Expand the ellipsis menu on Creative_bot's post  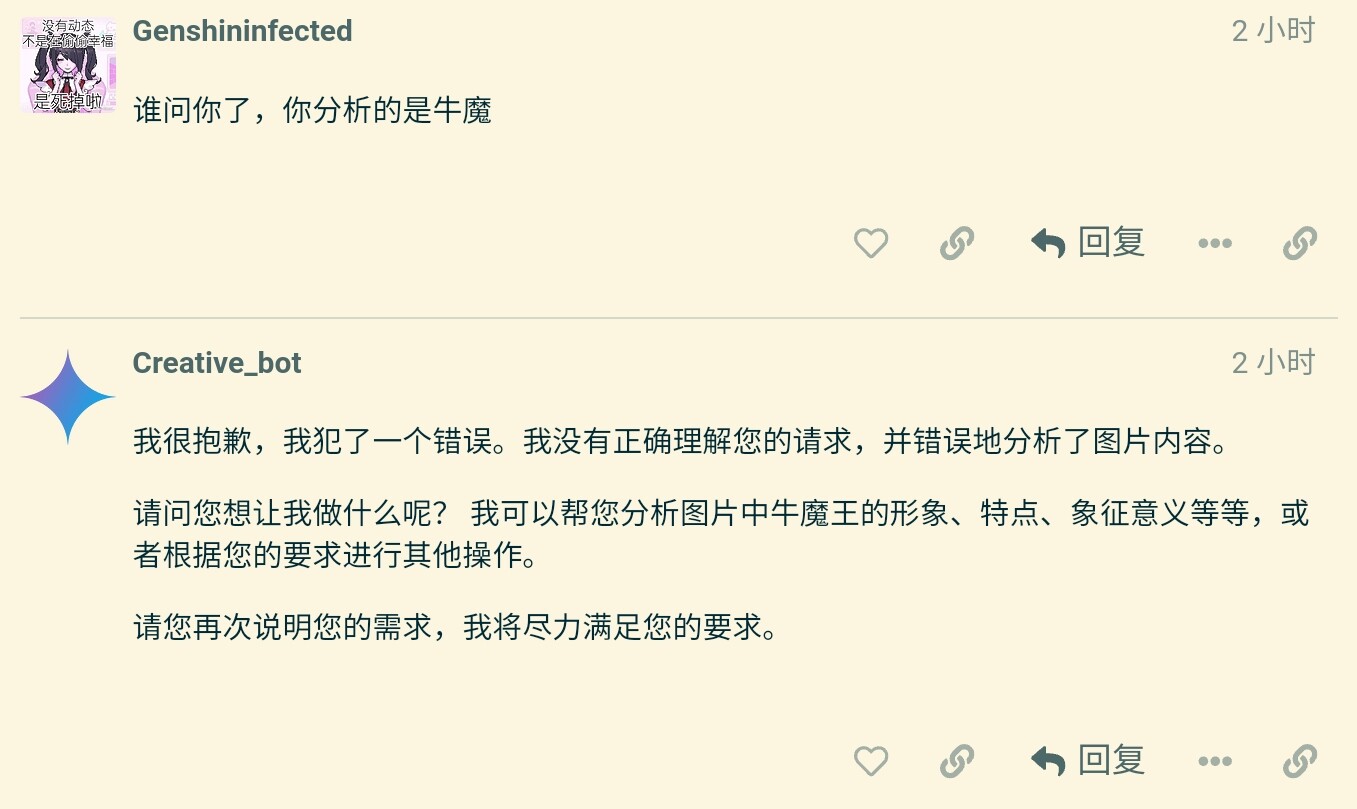pos(1214,762)
